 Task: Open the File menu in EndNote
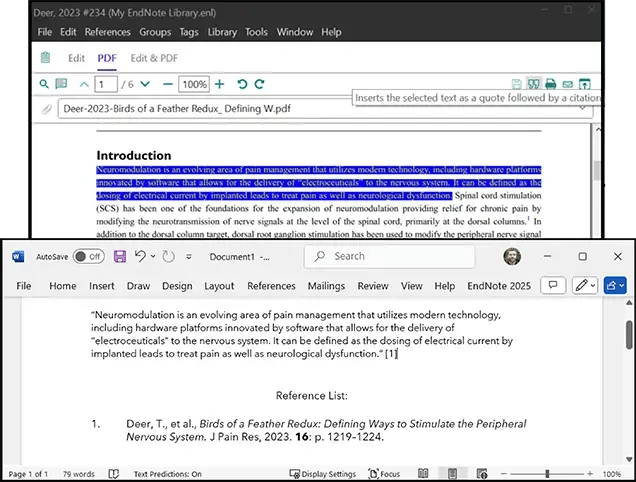[45, 32]
